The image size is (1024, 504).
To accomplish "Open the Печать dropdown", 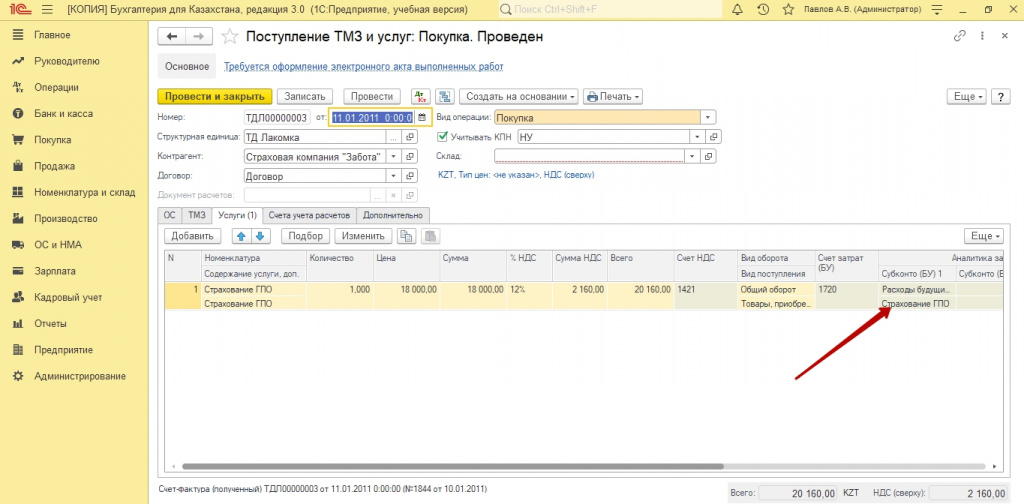I will tap(613, 96).
